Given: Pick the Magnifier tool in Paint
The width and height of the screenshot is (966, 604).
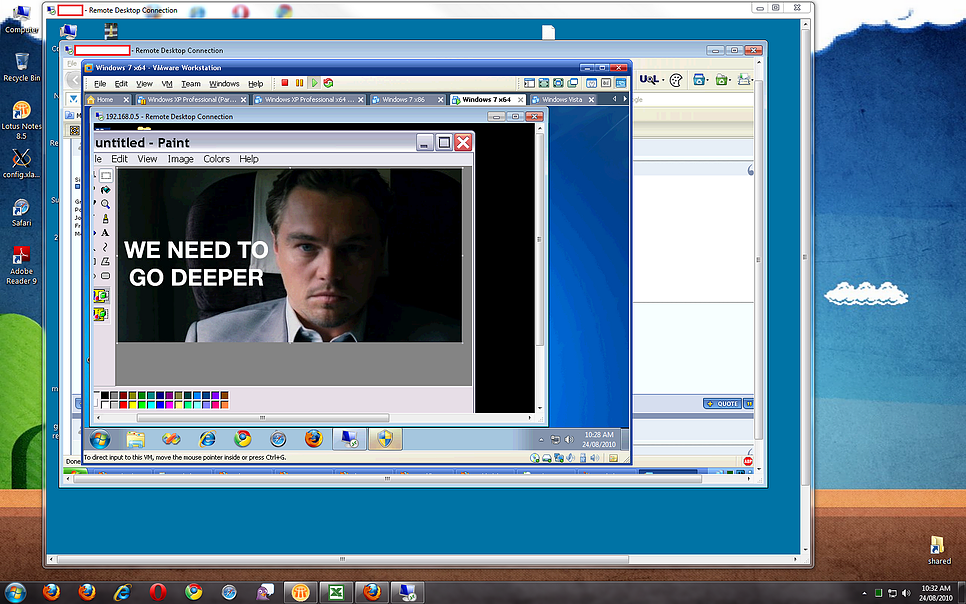Looking at the screenshot, I should tap(105, 204).
